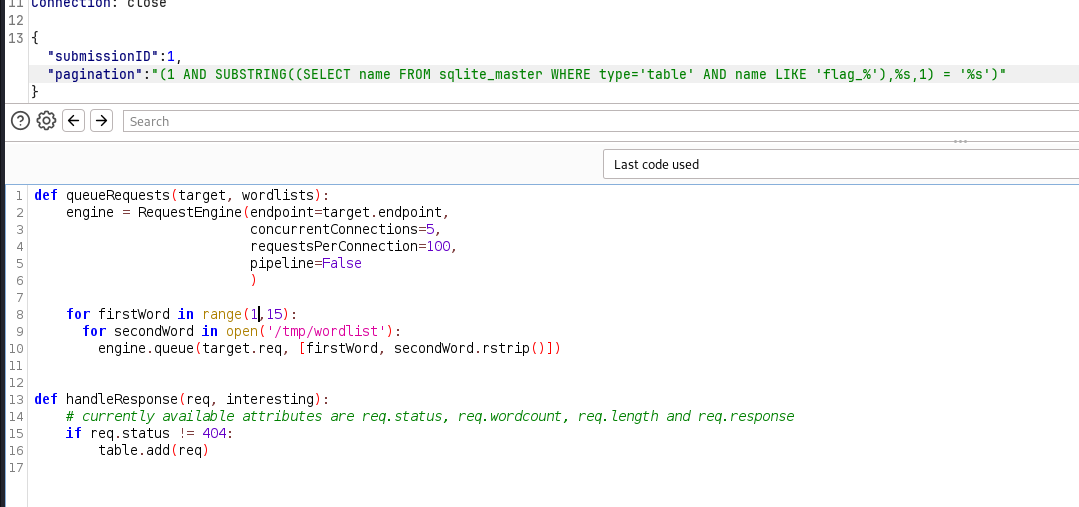Viewport: 1079px width, 507px height.
Task: Click the "pagination" key in request
Action: [x=96, y=74]
